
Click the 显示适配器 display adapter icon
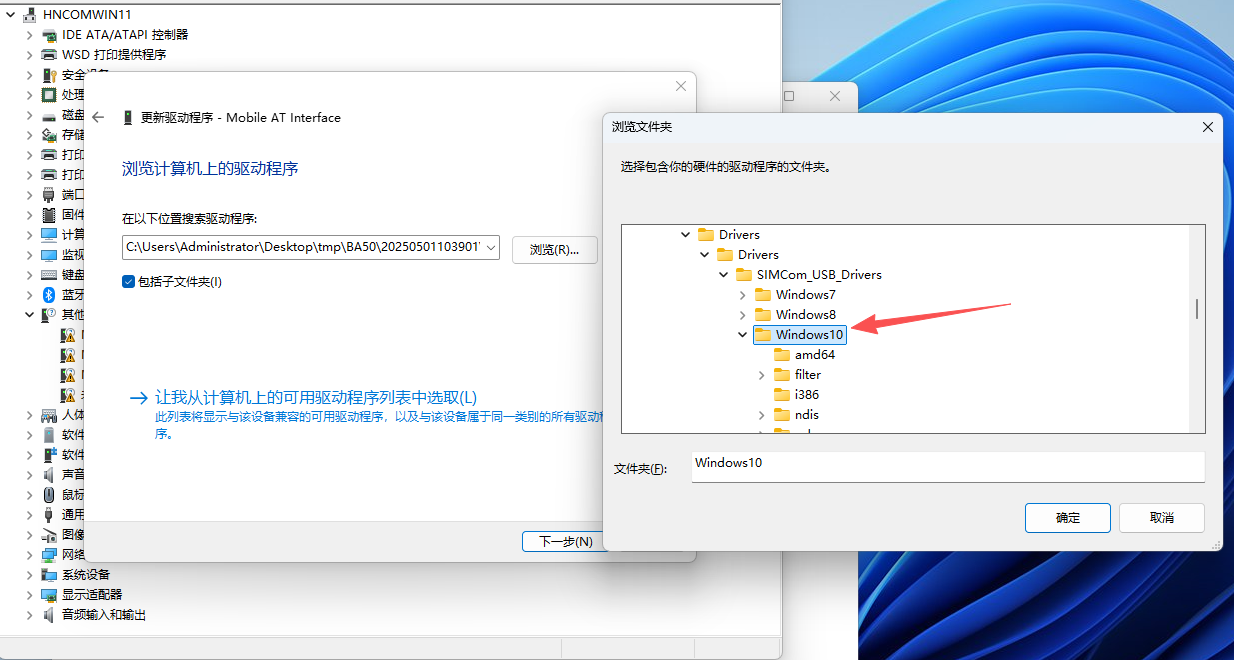[x=49, y=595]
